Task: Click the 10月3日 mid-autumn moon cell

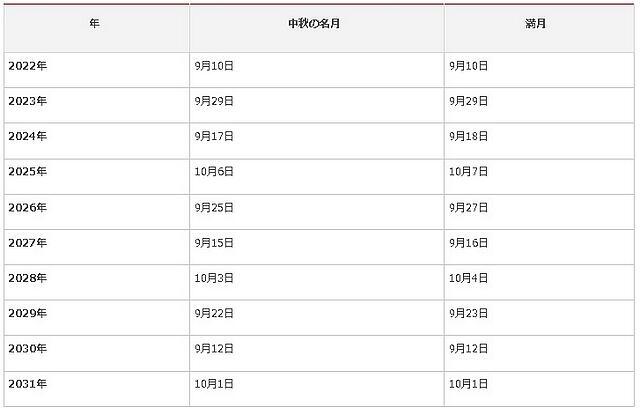Action: [214, 278]
